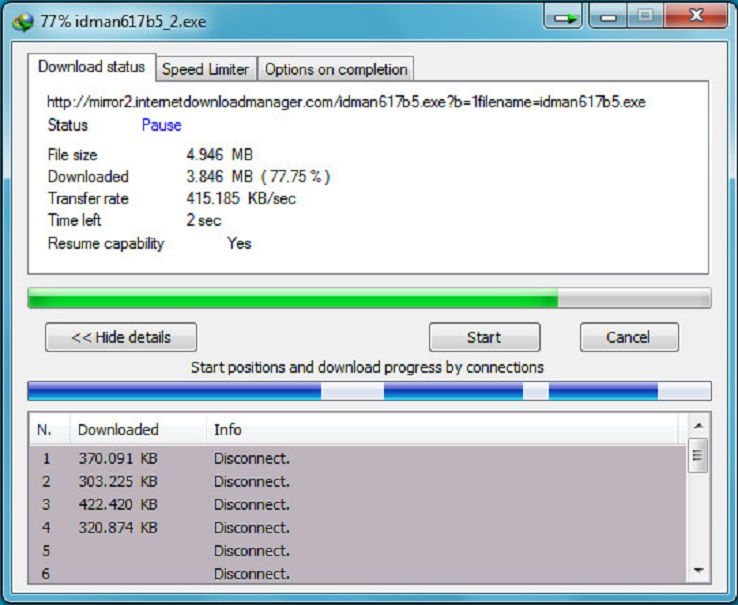Screen dimensions: 738x605
Task: Click the green arrow tray button
Action: tap(563, 17)
